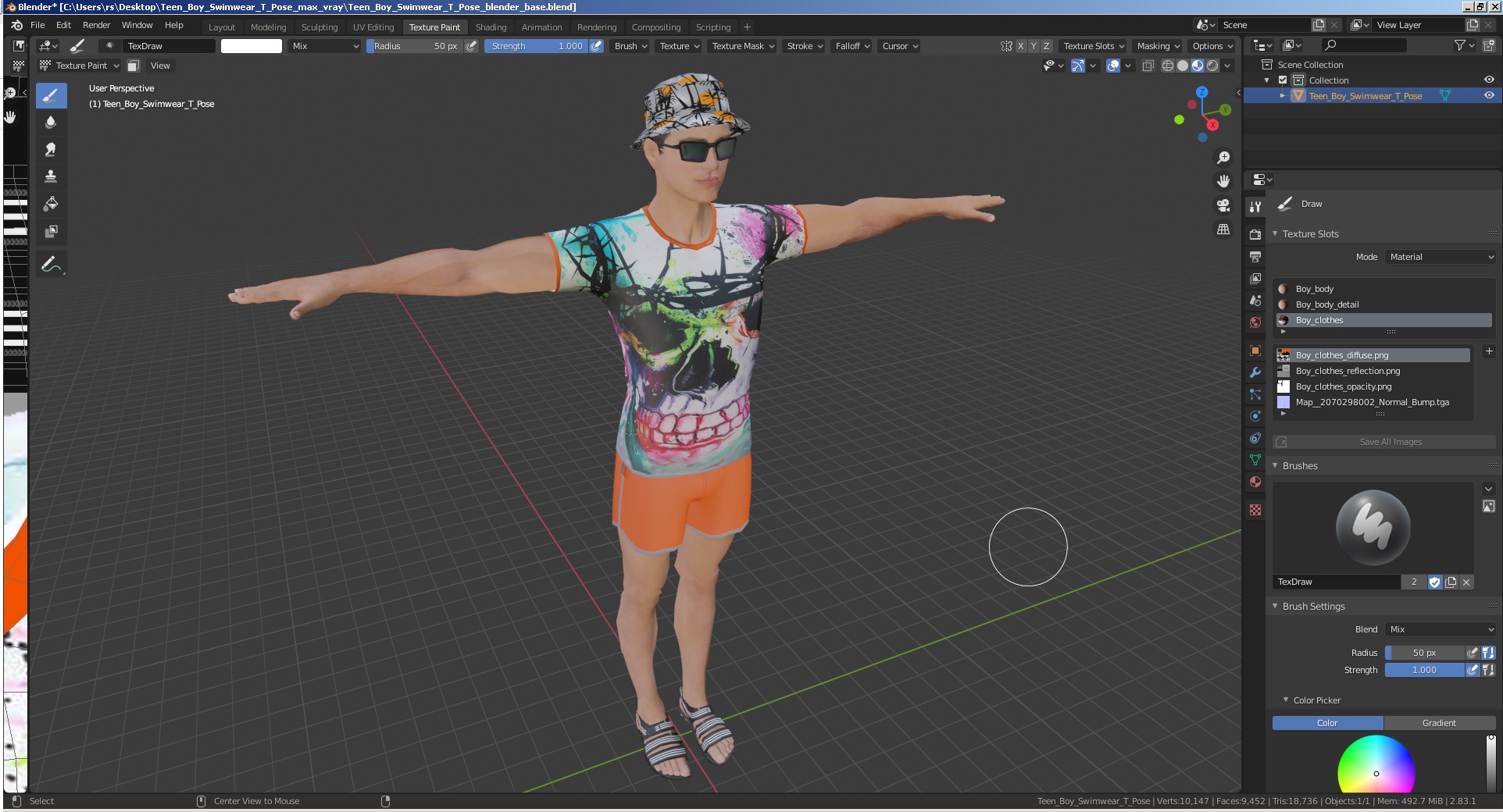The width and height of the screenshot is (1503, 812).
Task: Open the Brush dropdown in header
Action: click(x=630, y=46)
